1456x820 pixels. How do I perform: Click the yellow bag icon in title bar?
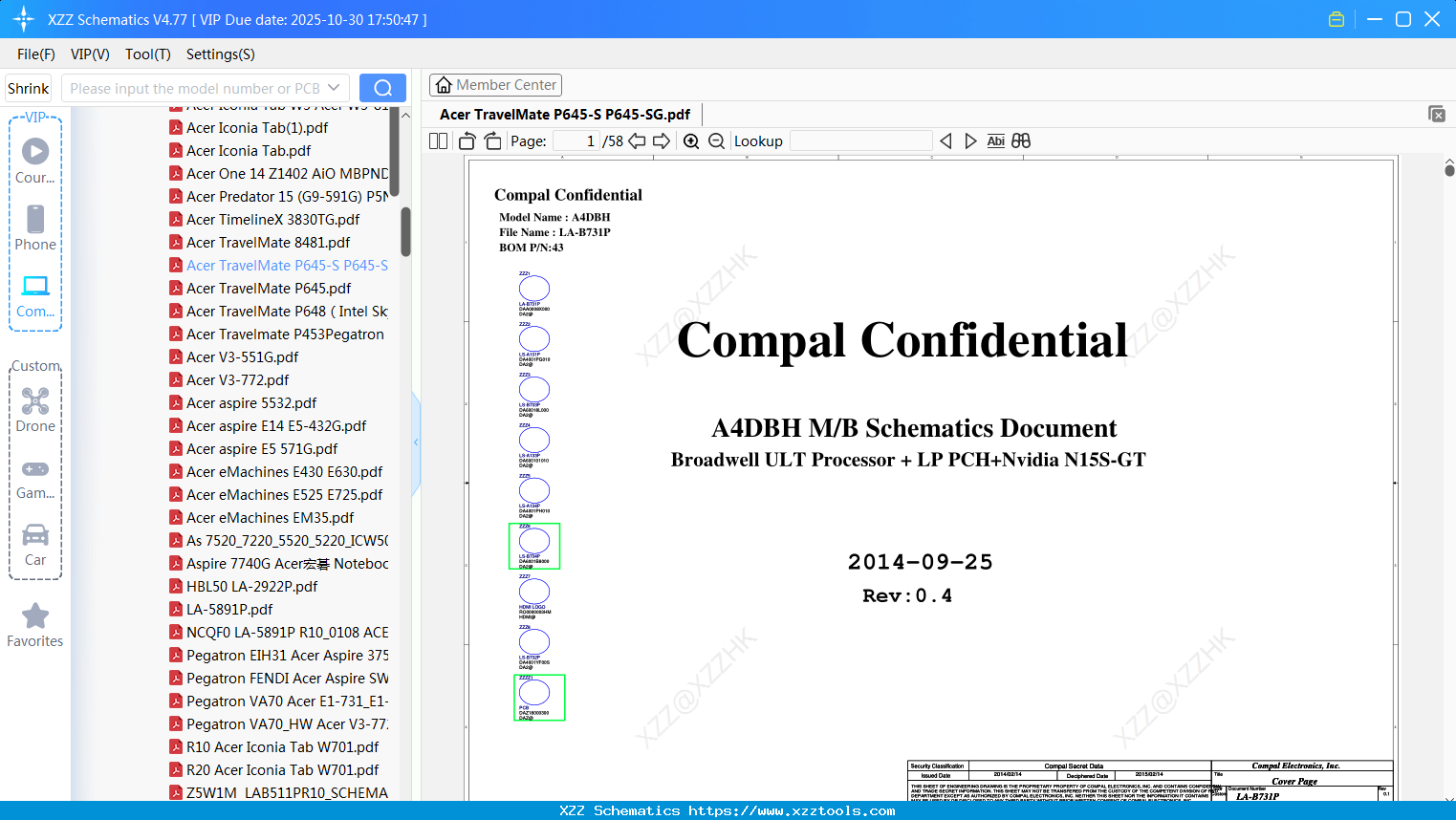coord(1336,19)
